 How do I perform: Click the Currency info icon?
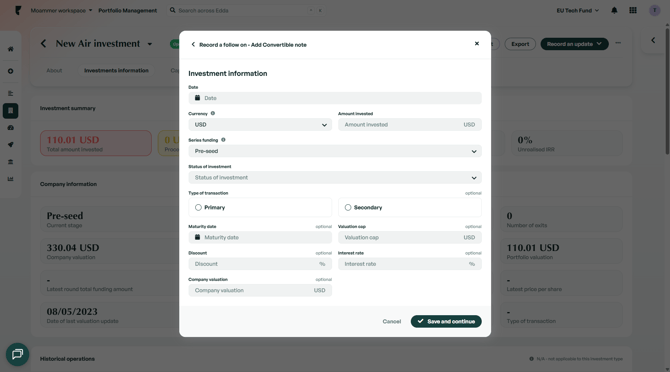pos(213,114)
